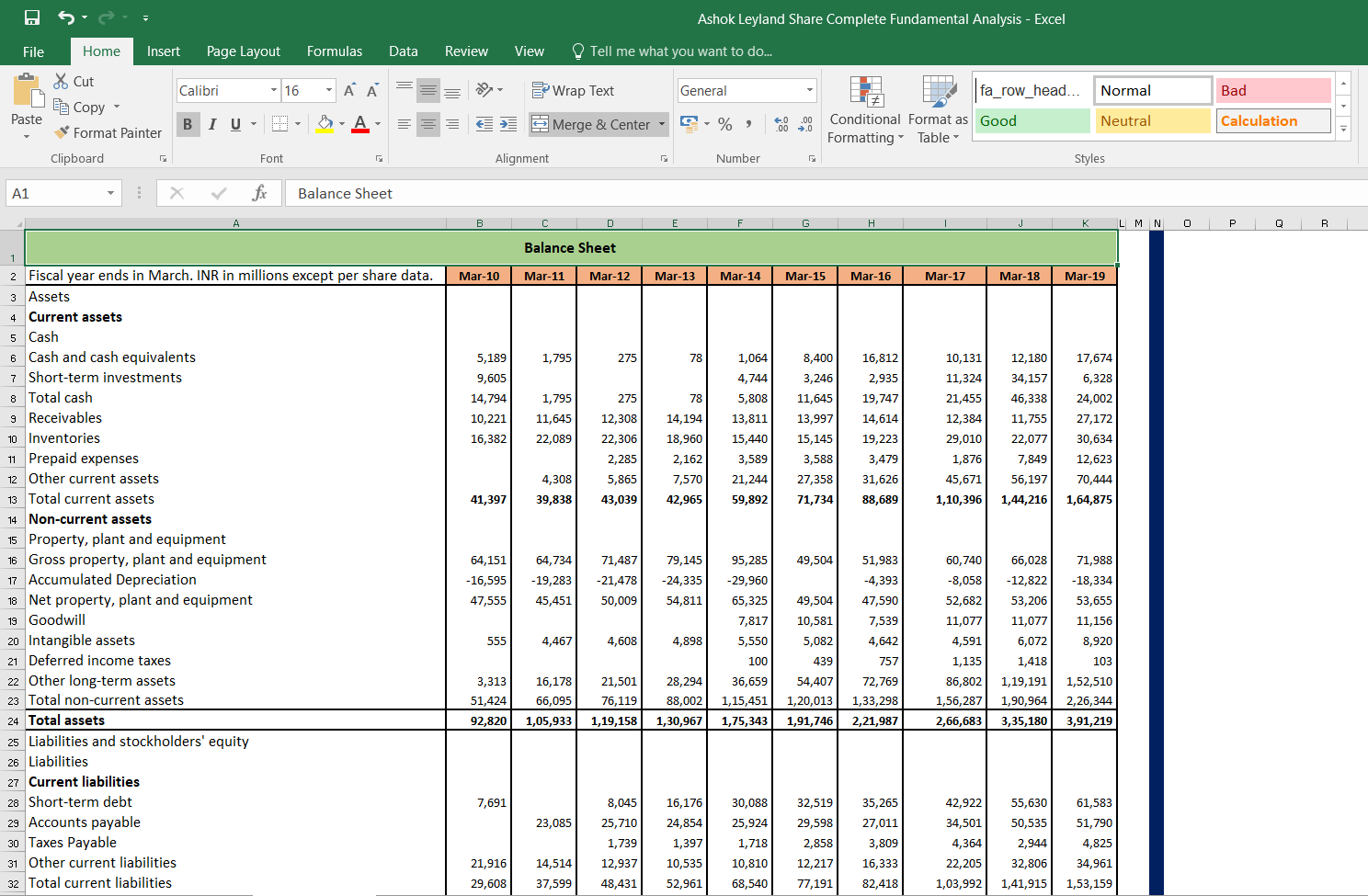Open font color dropdown arrow

378,124
